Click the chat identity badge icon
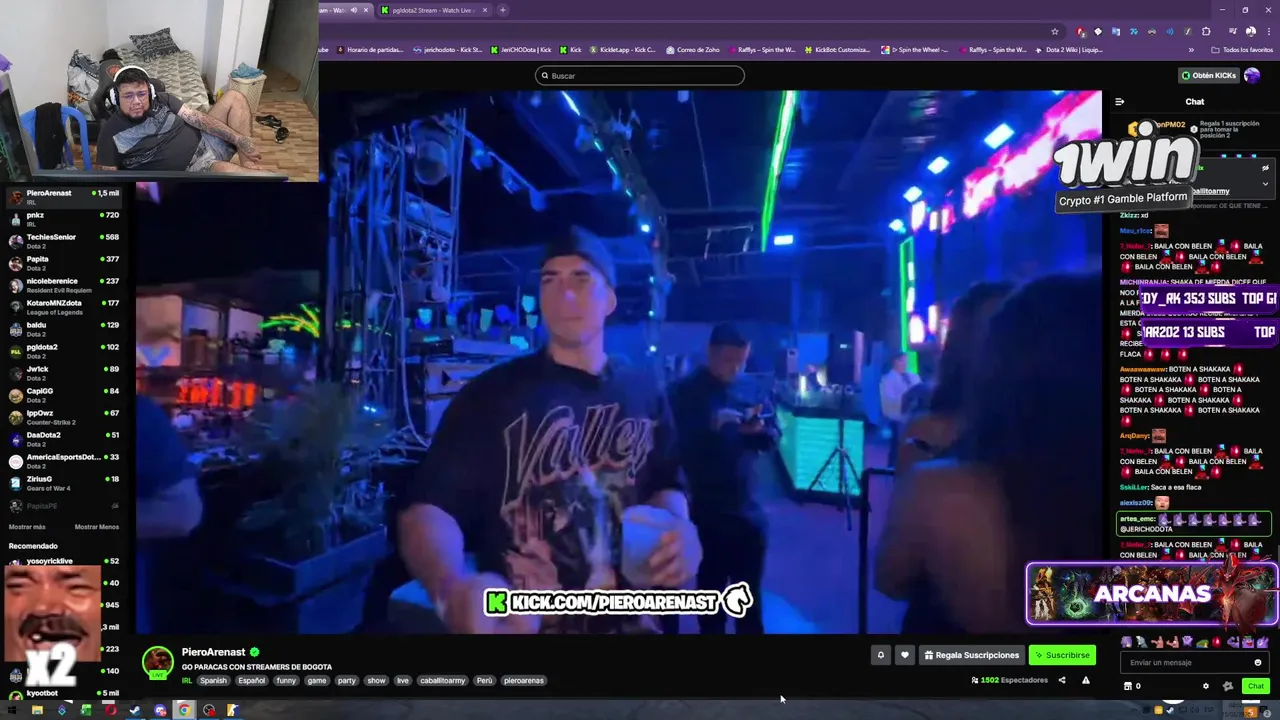This screenshot has height=720, width=1280. tap(1228, 686)
